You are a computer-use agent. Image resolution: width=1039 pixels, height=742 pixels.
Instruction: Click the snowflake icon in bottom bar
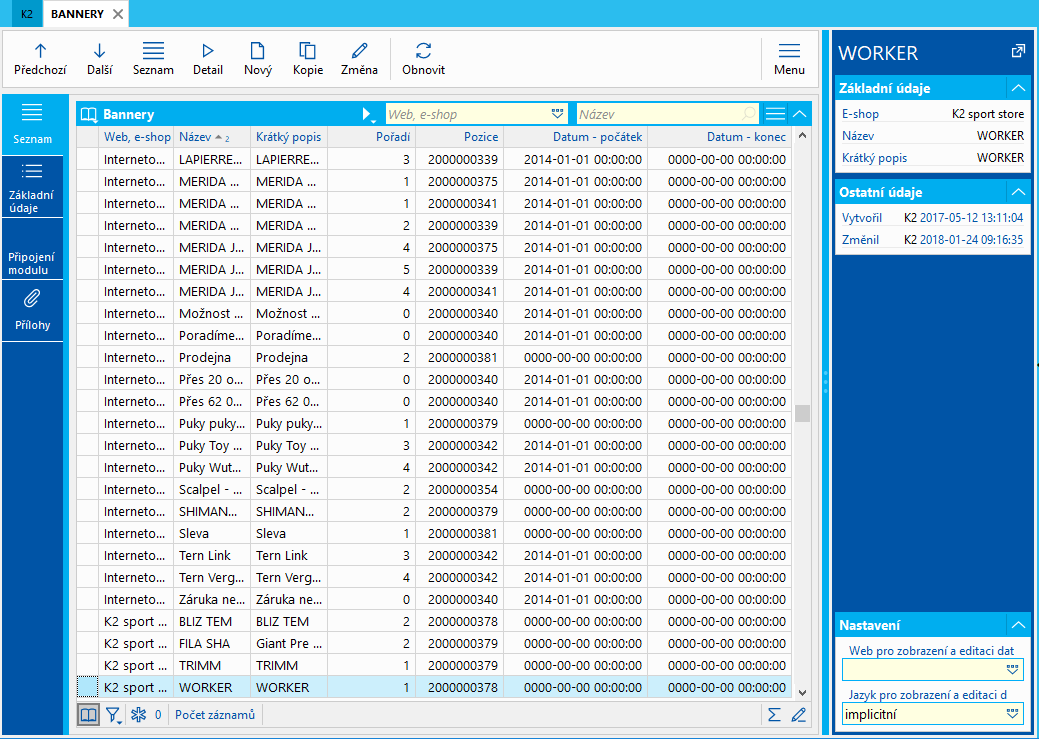[139, 715]
